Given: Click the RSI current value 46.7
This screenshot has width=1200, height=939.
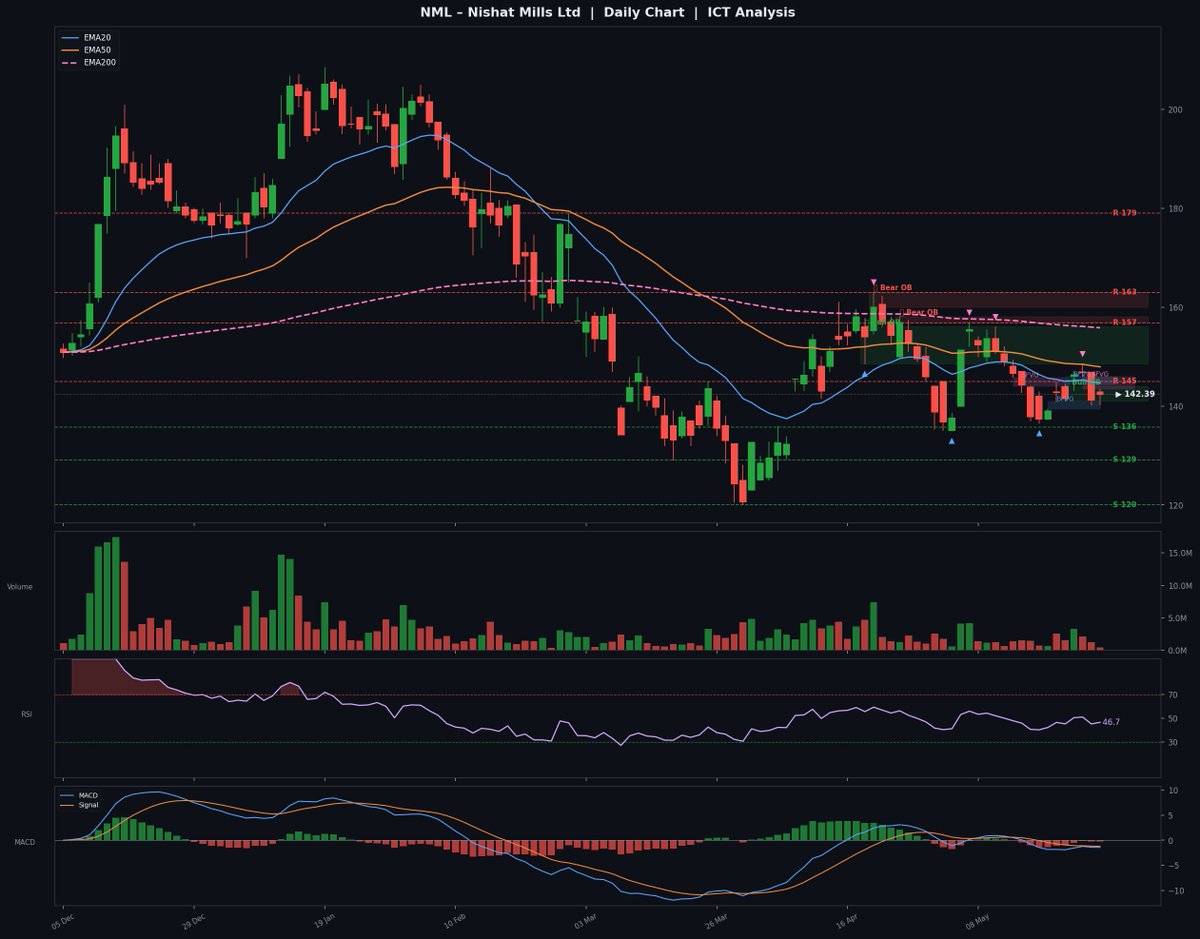Looking at the screenshot, I should [x=1110, y=721].
